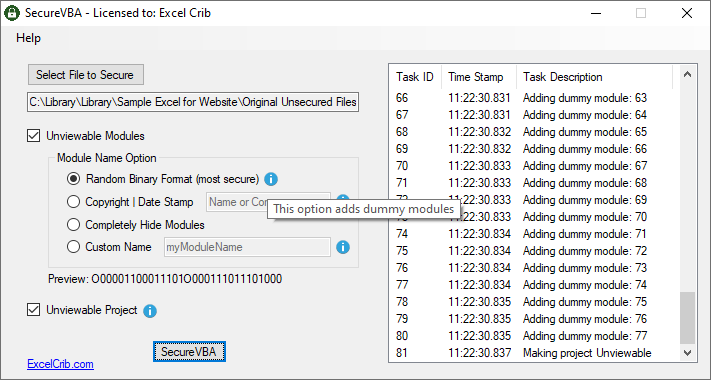Select log row with Task ID 79
The width and height of the screenshot is (711, 380).
pyautogui.click(x=535, y=319)
